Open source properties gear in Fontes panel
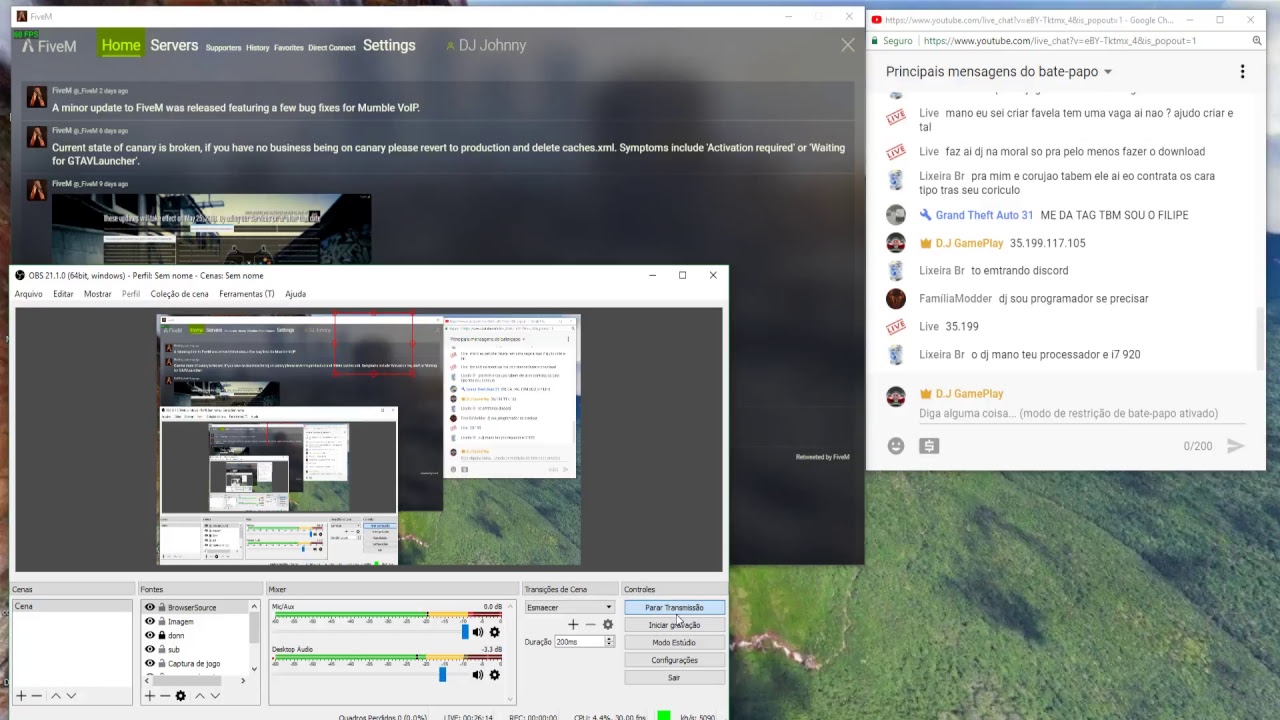This screenshot has width=1280, height=720. coord(180,695)
